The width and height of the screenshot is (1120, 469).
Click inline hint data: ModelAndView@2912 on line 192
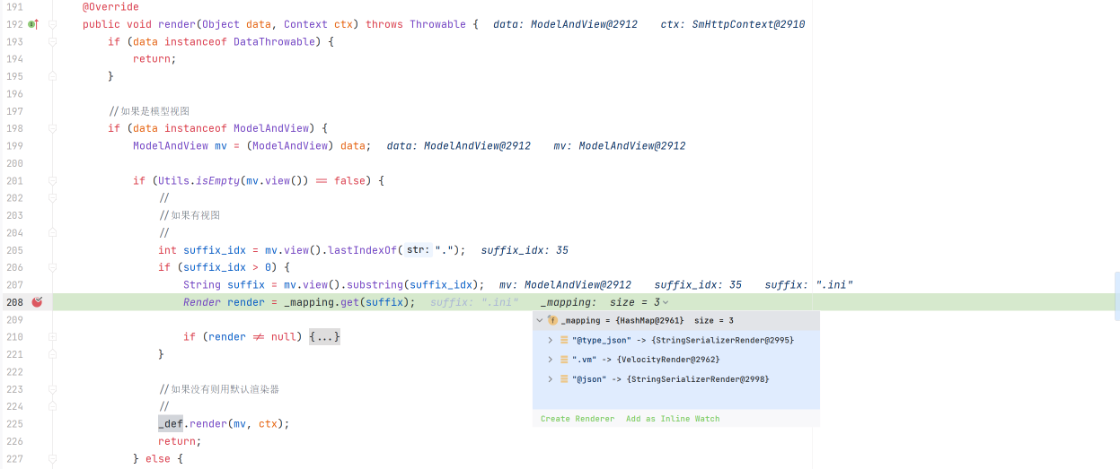565,24
